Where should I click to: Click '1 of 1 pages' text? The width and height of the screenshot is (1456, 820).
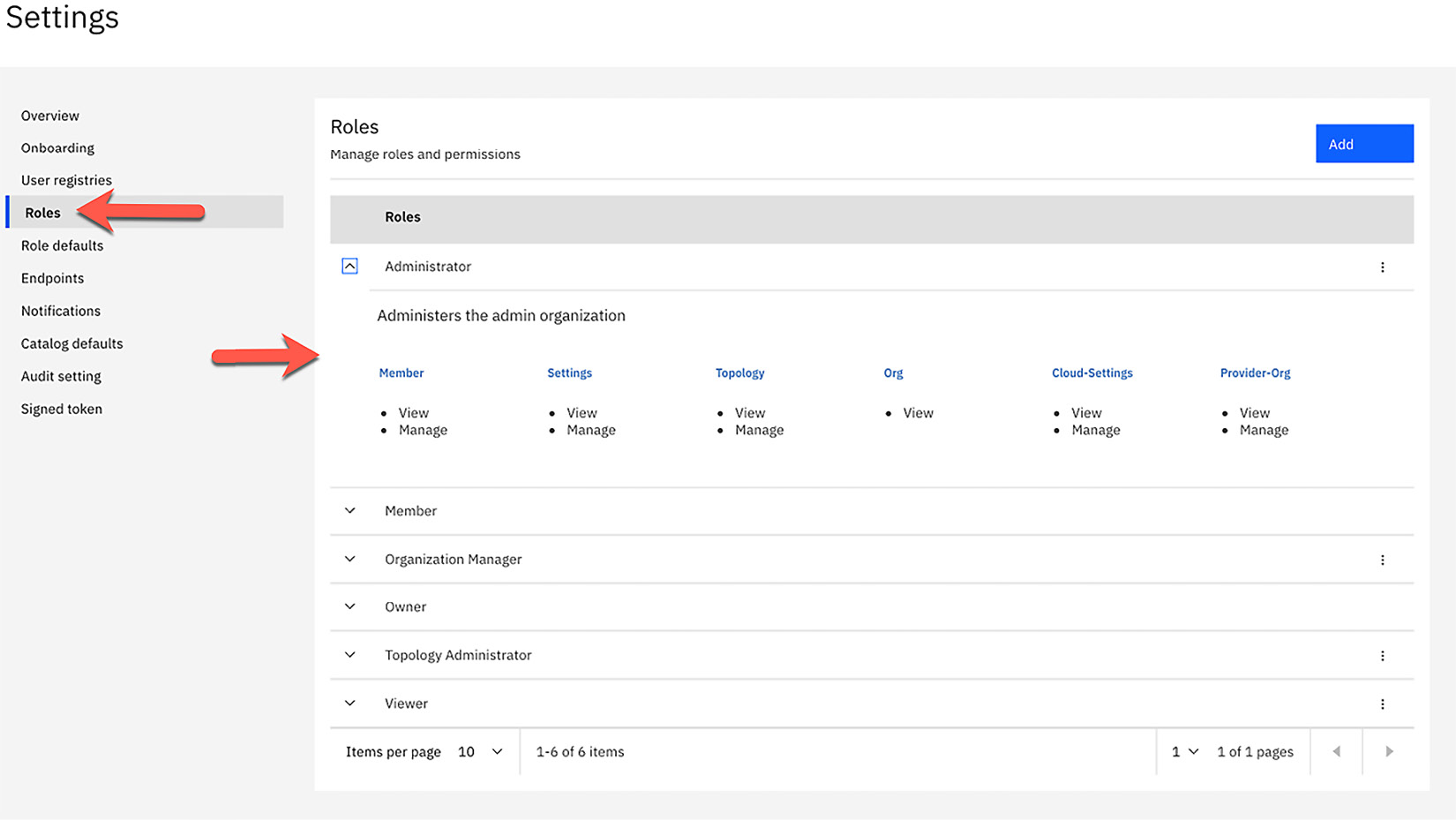coord(1255,752)
